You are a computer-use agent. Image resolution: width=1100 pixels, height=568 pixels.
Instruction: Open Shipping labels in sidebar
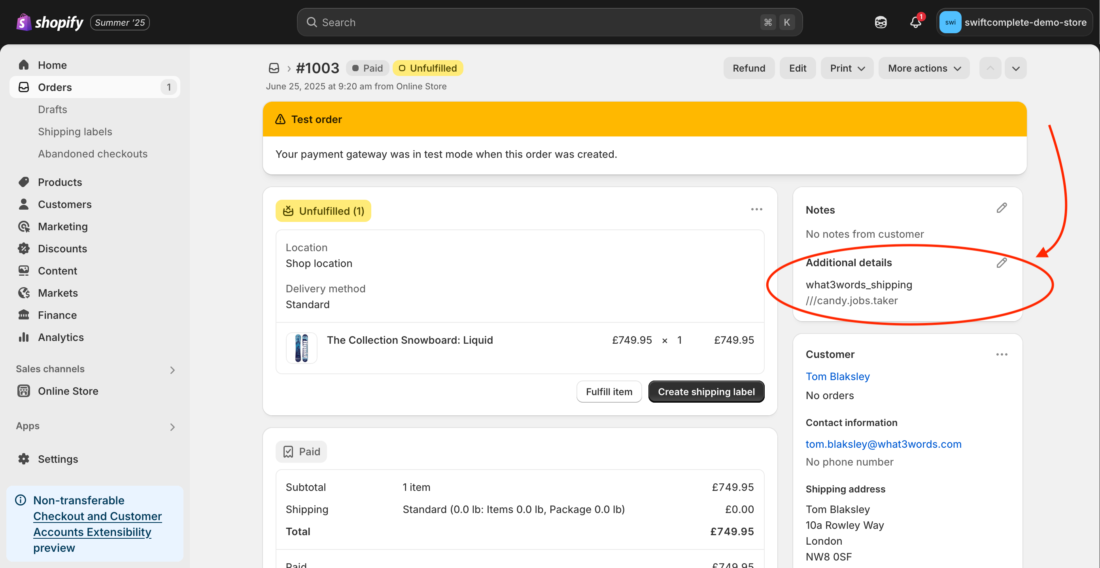pos(75,132)
